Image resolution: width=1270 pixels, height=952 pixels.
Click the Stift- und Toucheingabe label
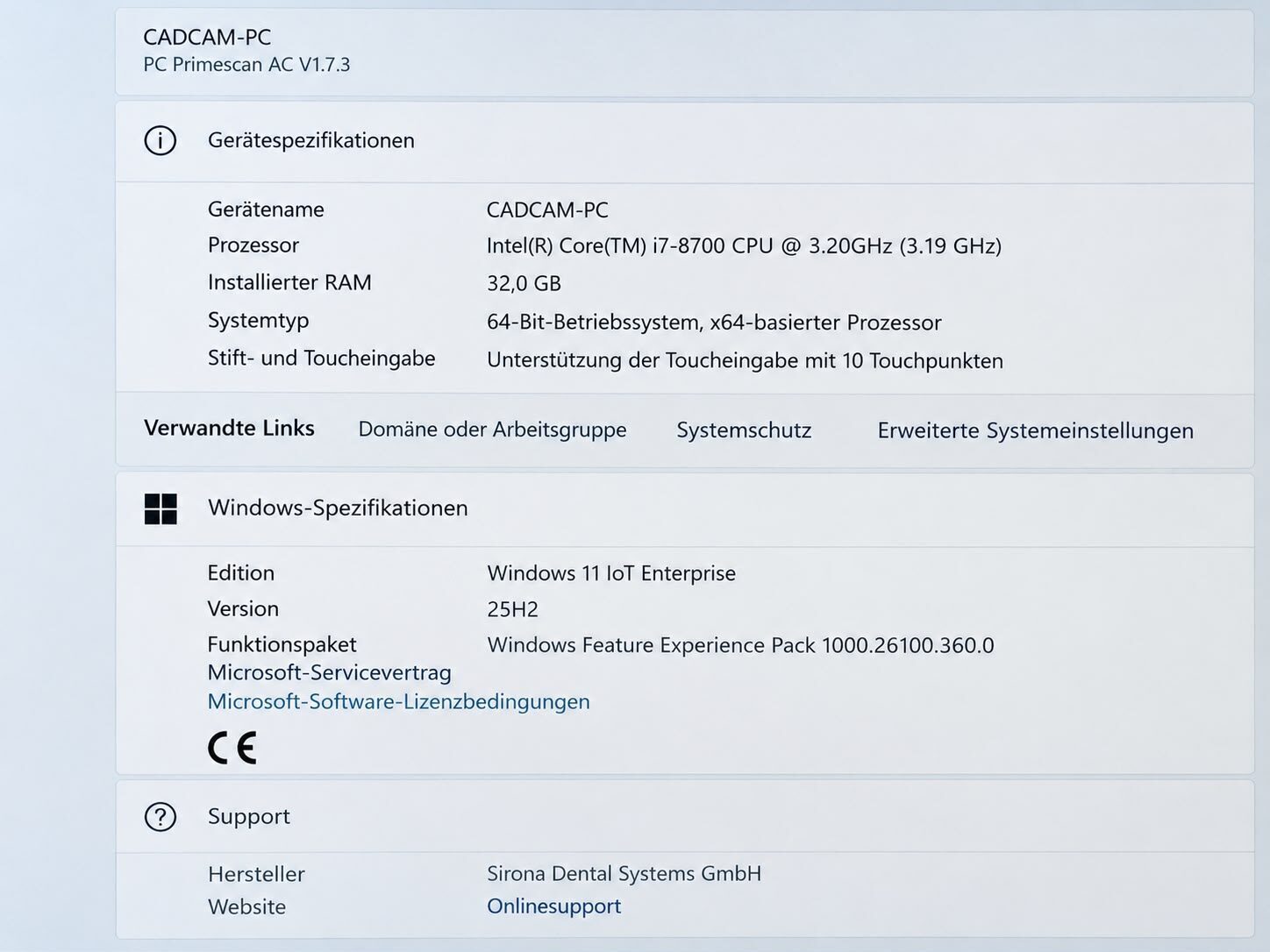[x=321, y=359]
